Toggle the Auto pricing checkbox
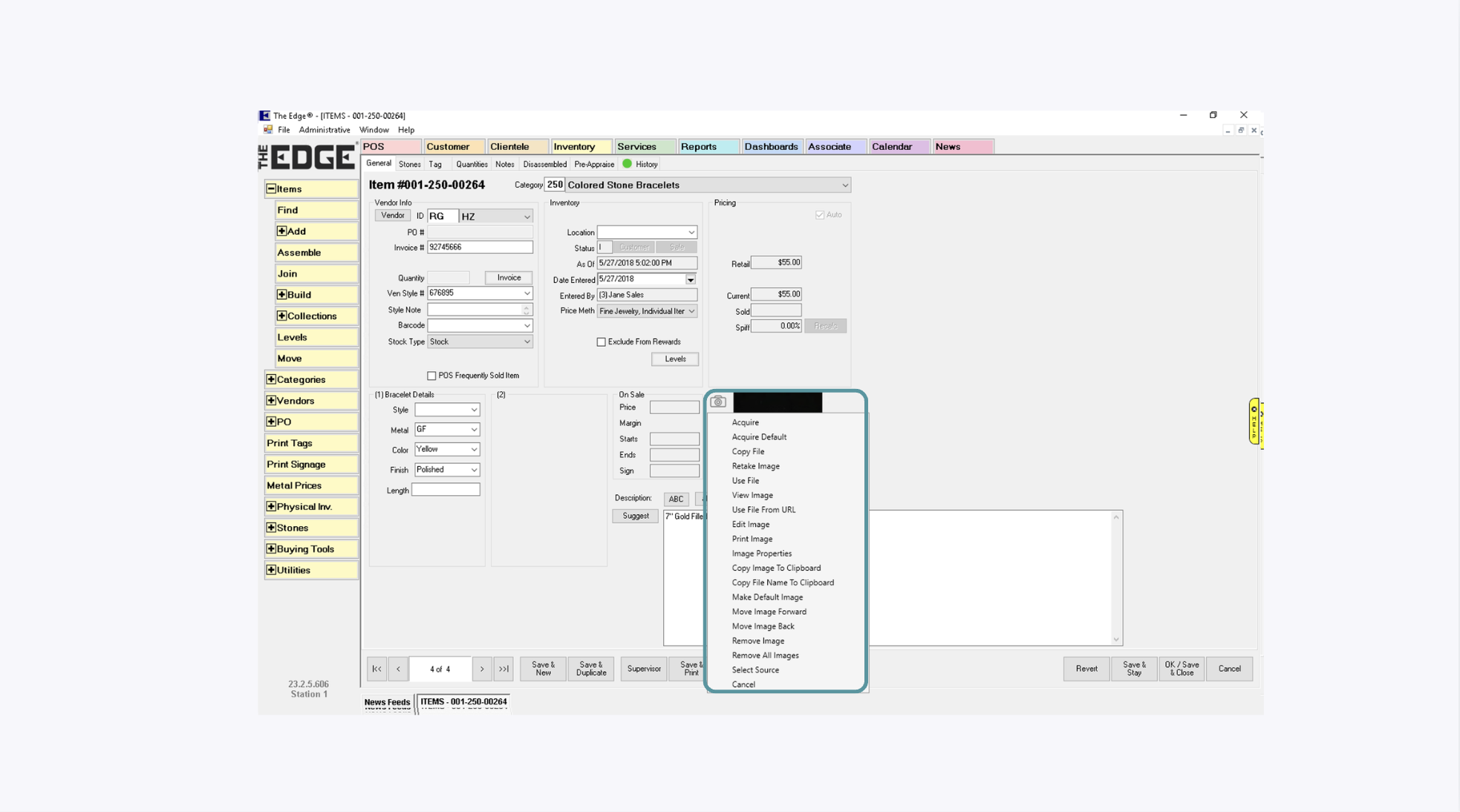Viewport: 1460px width, 812px height. pos(820,215)
